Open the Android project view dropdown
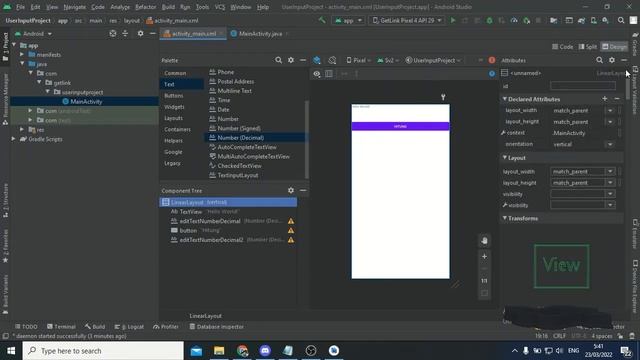 (x=33, y=33)
